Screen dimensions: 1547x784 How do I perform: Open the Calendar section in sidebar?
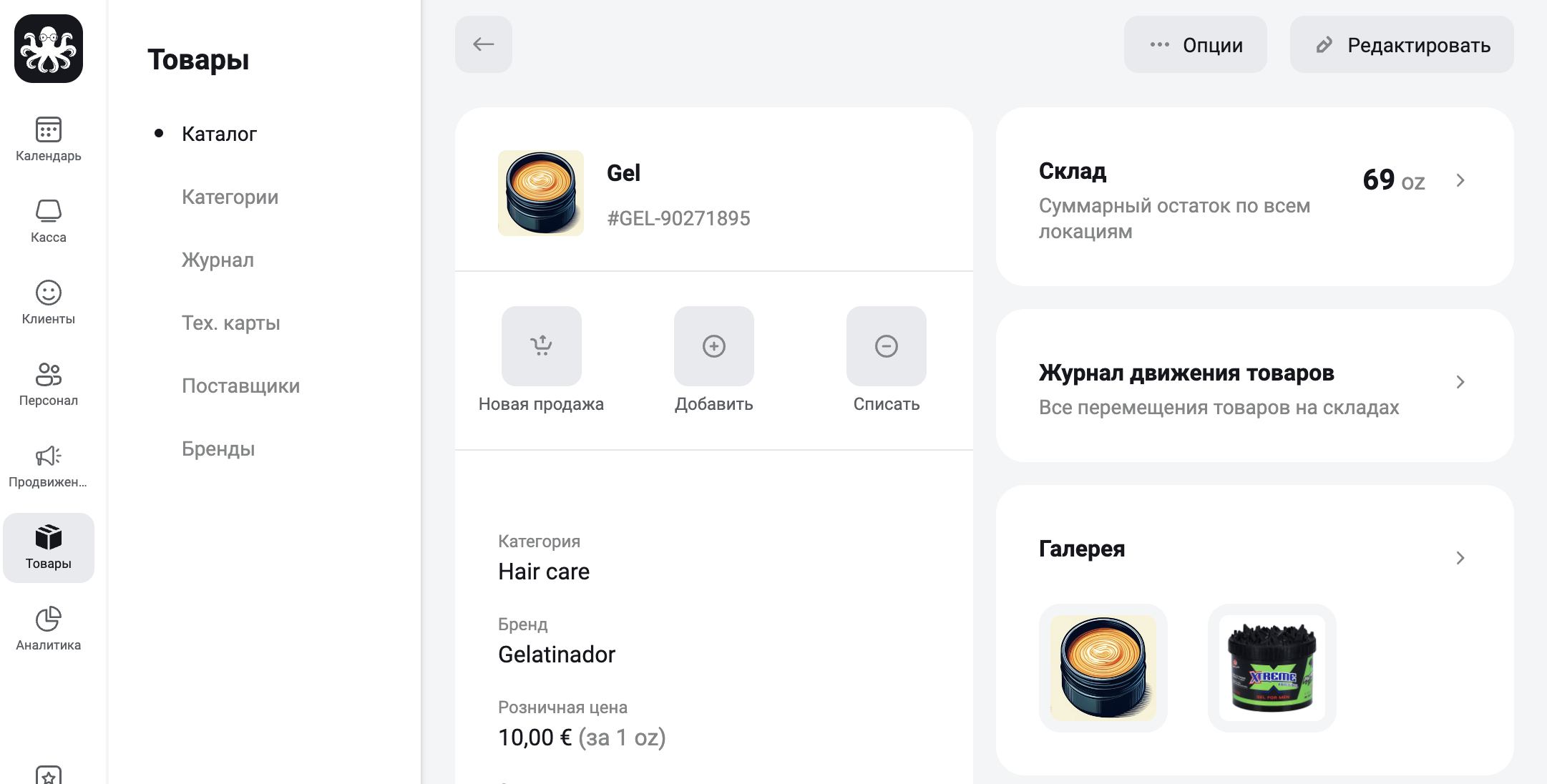49,139
